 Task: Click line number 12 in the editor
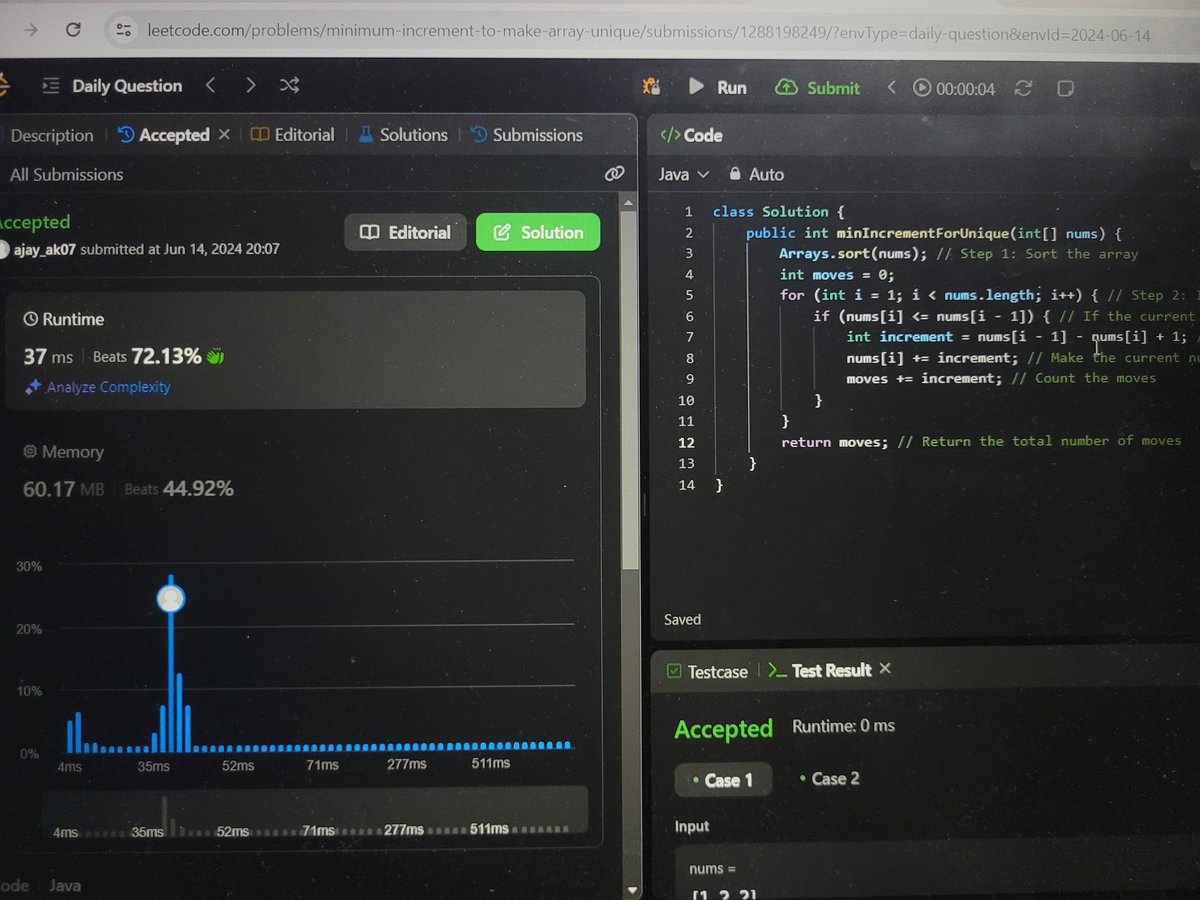(x=687, y=442)
